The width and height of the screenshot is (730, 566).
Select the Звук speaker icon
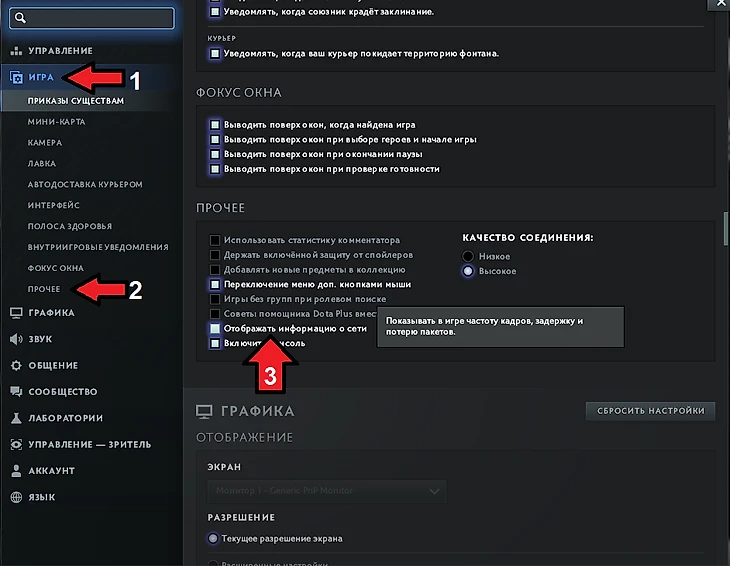16,339
